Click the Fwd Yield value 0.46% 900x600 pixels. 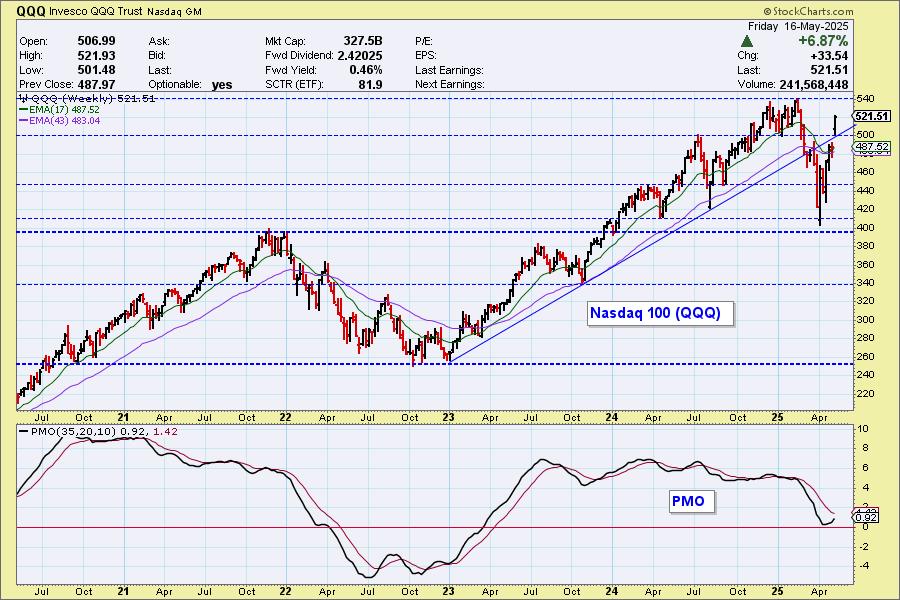point(366,70)
